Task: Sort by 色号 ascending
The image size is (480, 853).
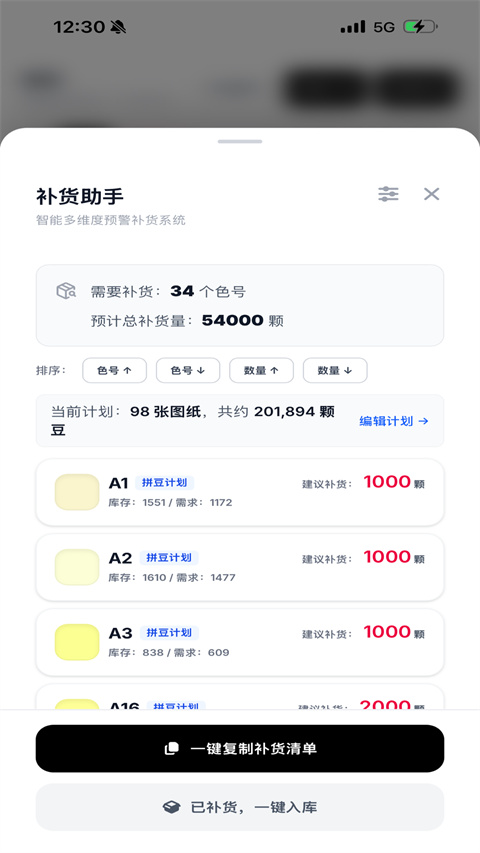Action: click(114, 370)
